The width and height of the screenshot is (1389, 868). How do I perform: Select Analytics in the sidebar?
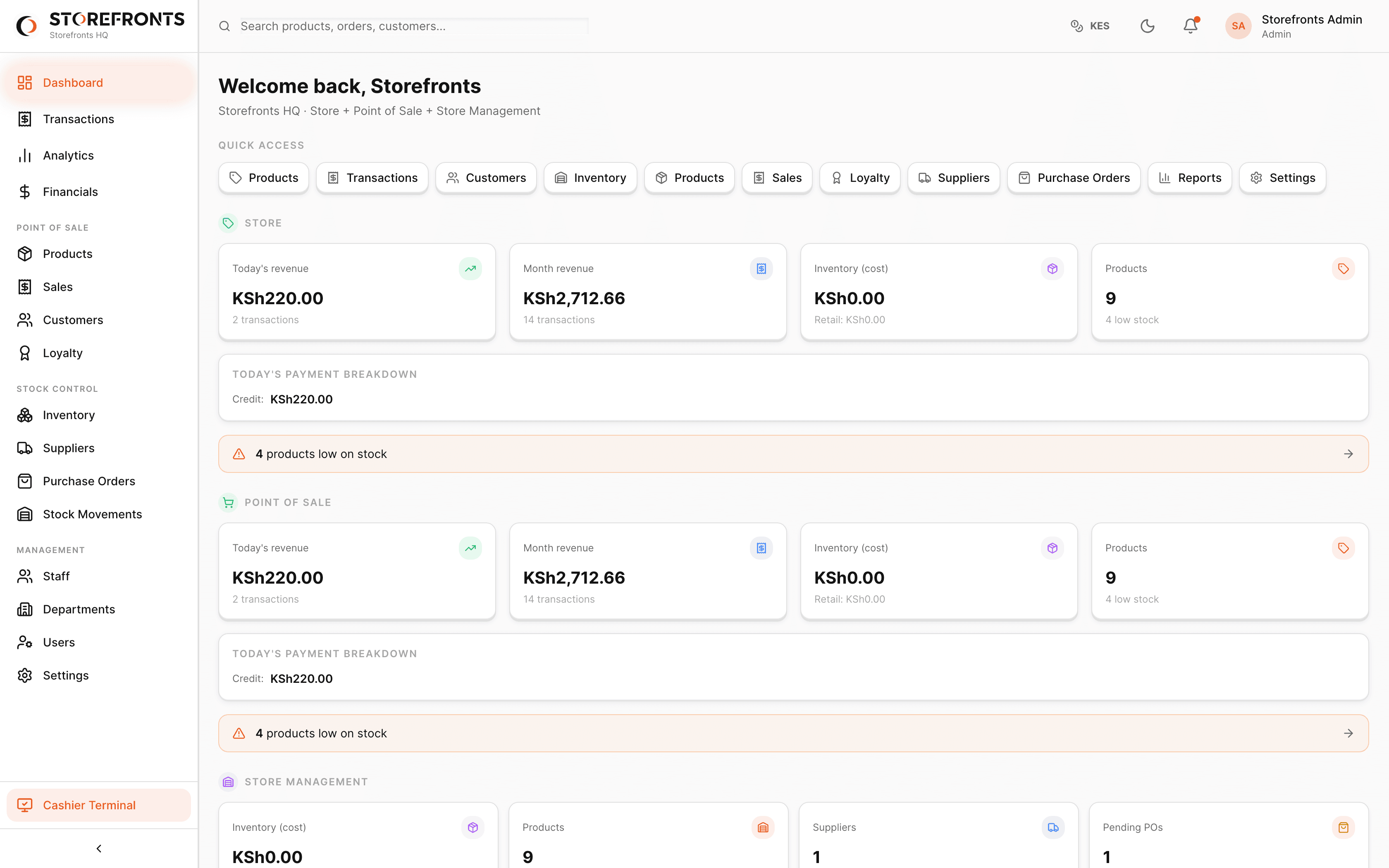click(68, 155)
